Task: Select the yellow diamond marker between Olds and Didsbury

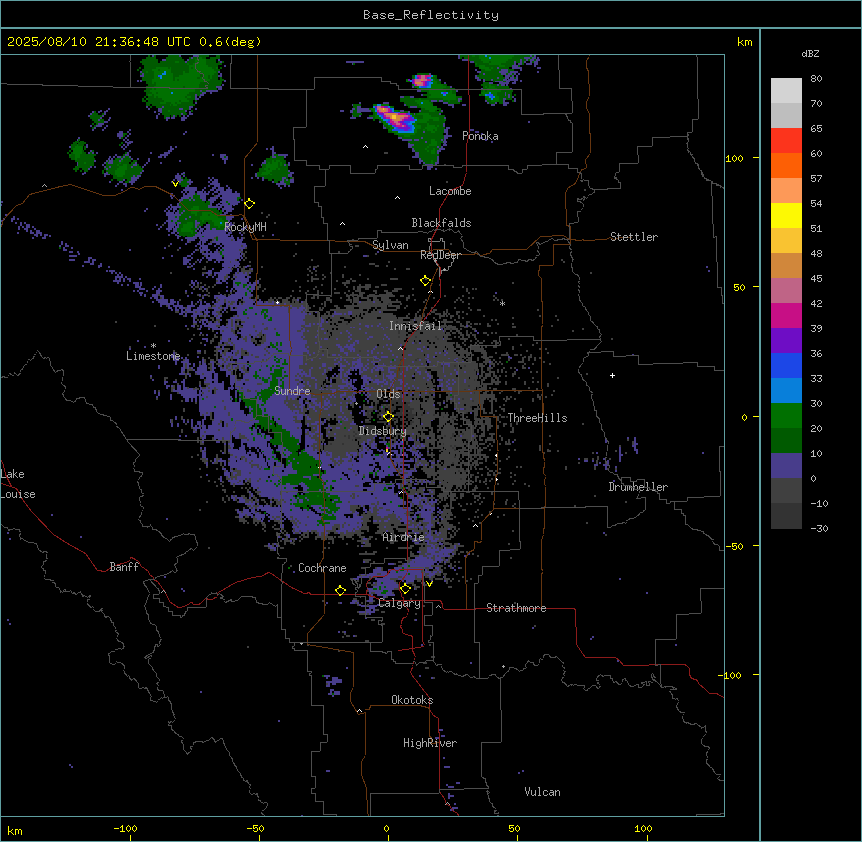Action: click(389, 417)
